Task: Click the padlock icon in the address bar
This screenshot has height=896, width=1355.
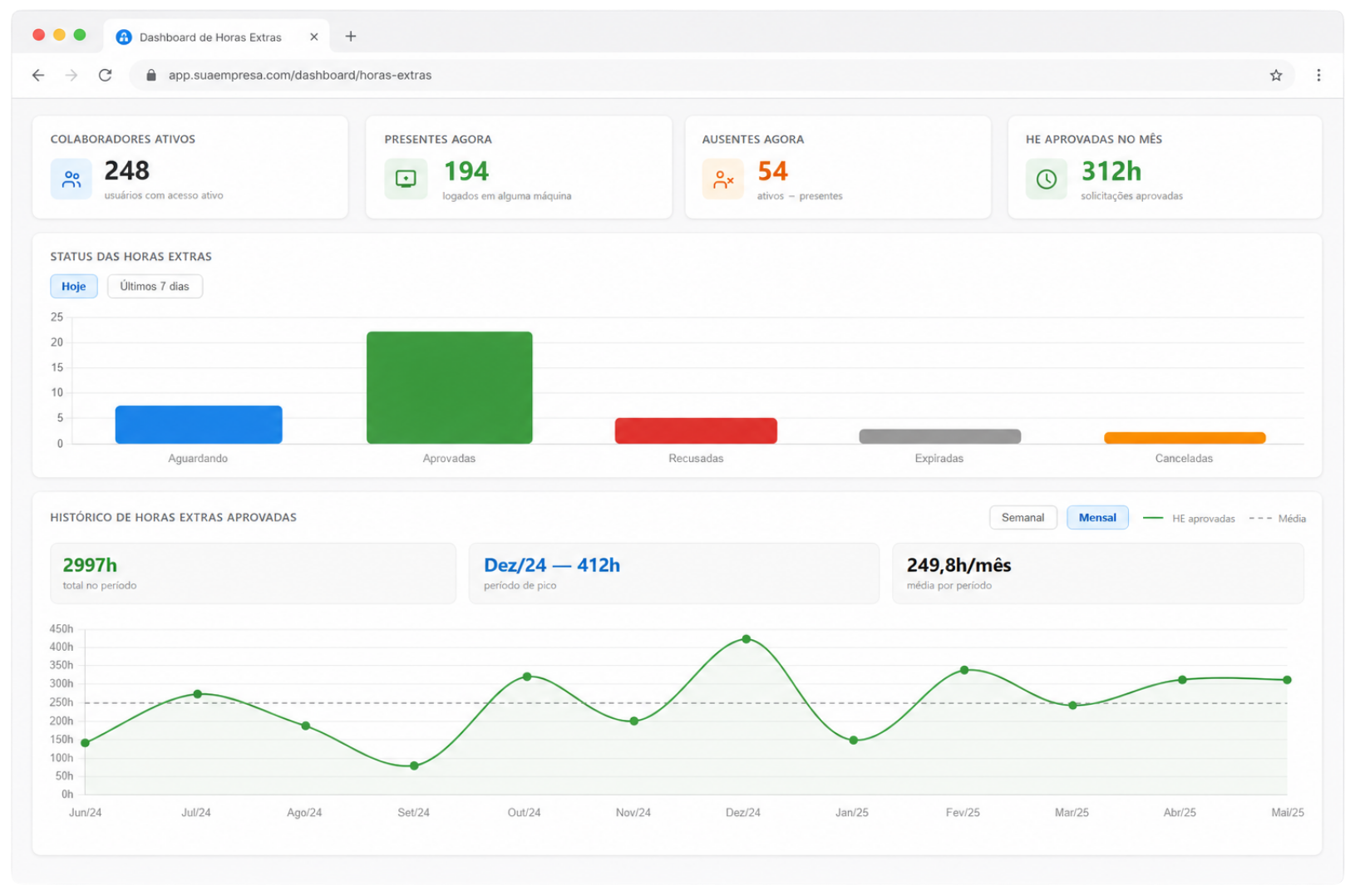Action: point(150,75)
